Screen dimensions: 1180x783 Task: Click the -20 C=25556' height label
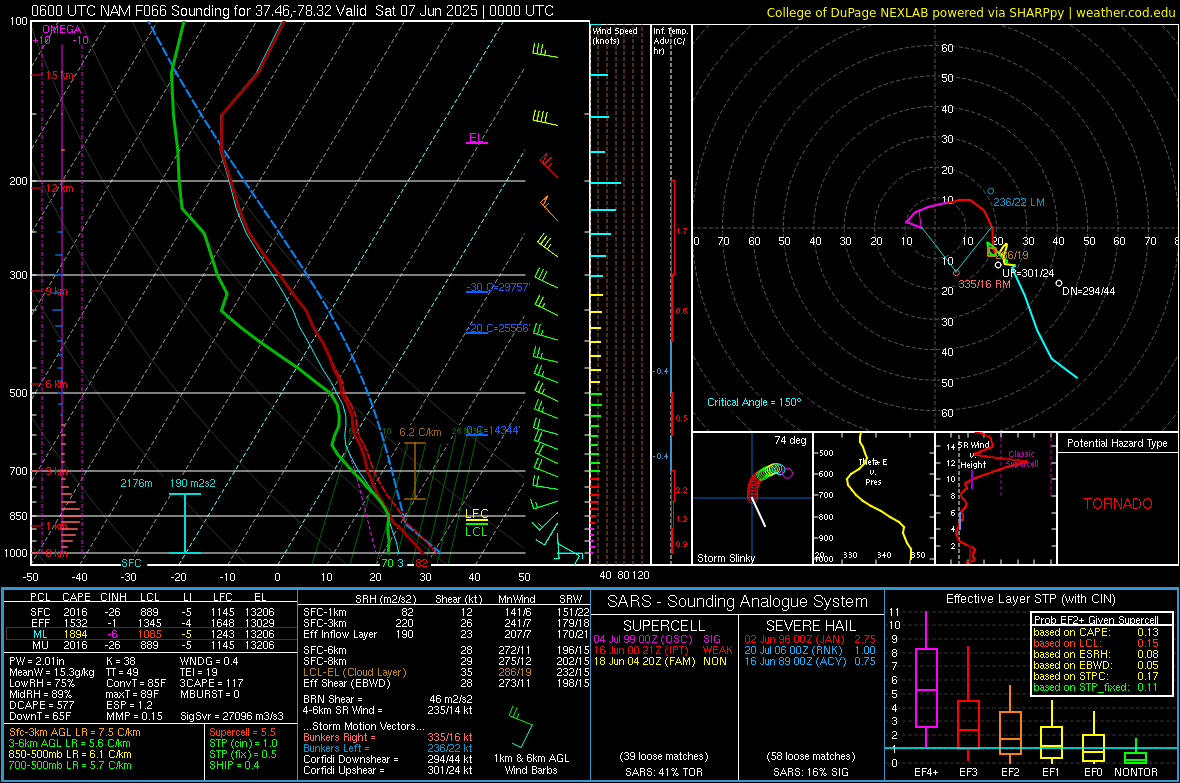coord(498,328)
